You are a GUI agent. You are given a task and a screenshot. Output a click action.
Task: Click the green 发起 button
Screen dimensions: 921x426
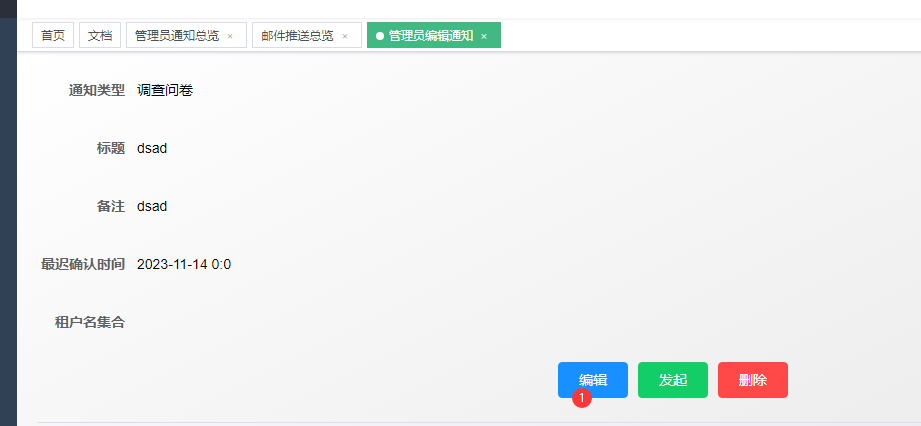[x=673, y=380]
